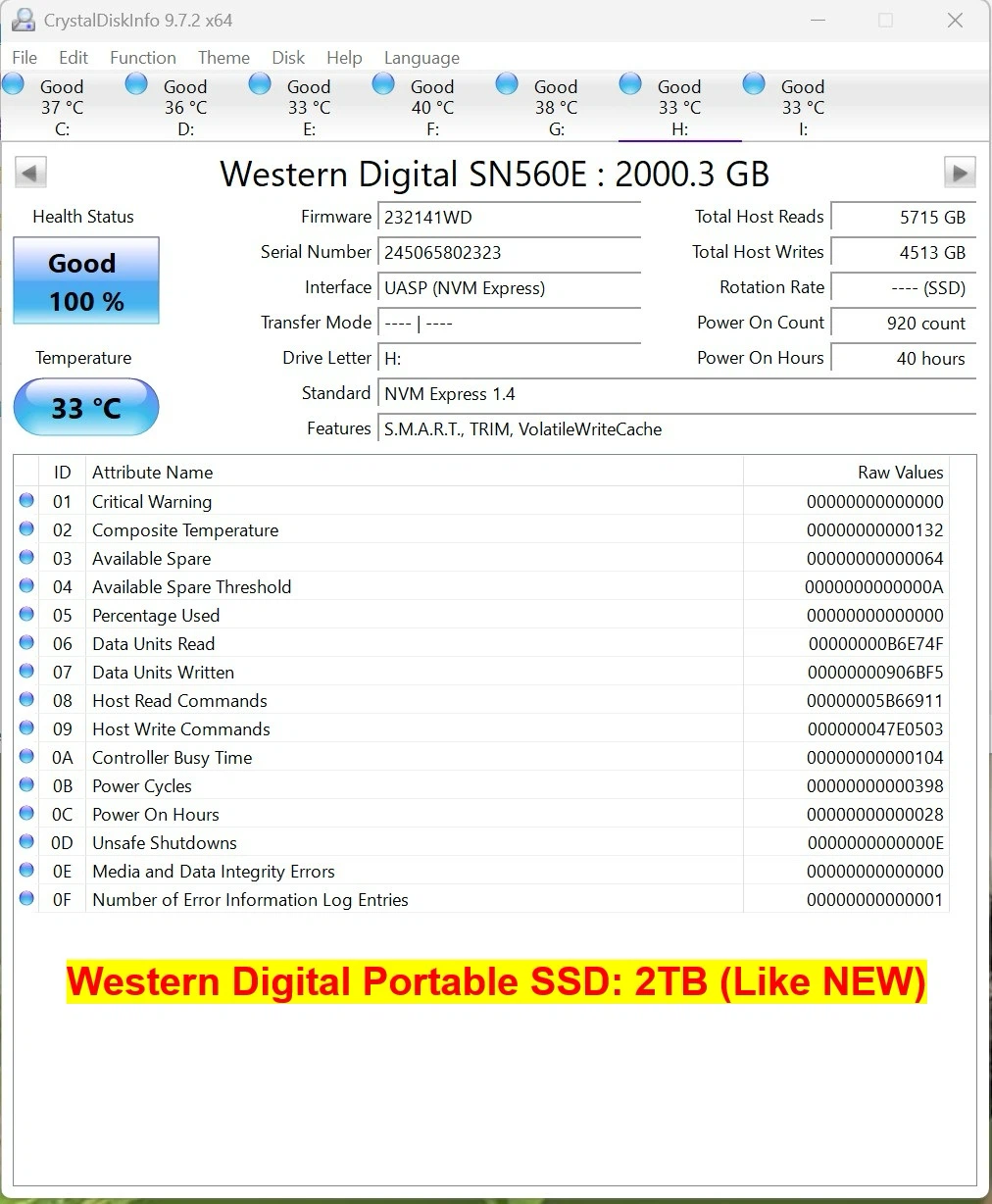Click raw value 00000000B6E74F
The image size is (992, 1204).
875,643
